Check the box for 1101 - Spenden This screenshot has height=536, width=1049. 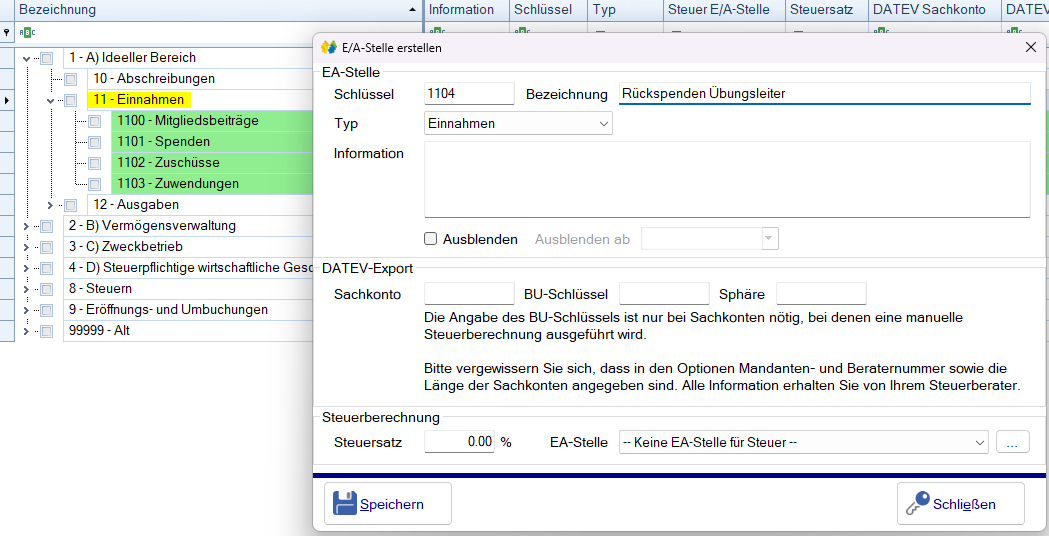tap(94, 142)
